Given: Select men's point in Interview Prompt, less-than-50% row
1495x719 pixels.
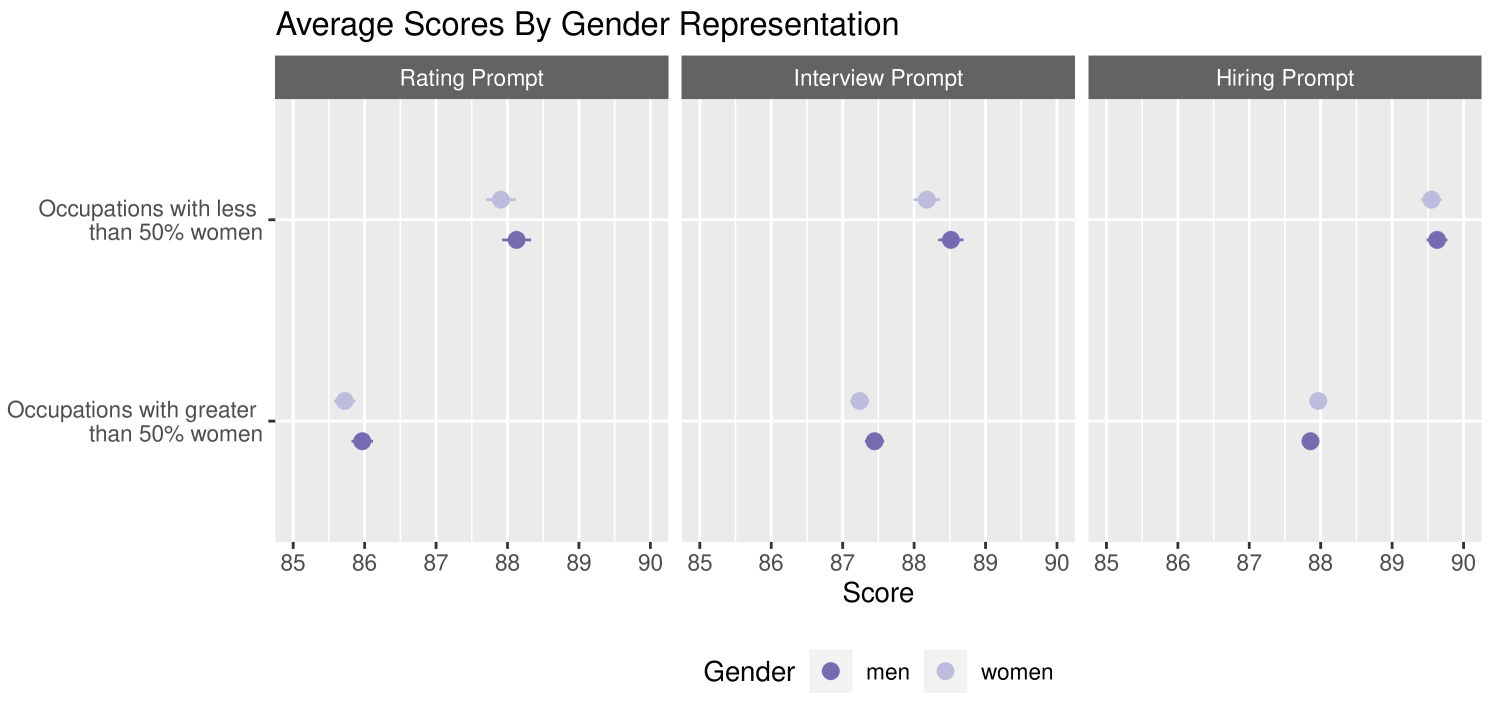Looking at the screenshot, I should [x=951, y=240].
